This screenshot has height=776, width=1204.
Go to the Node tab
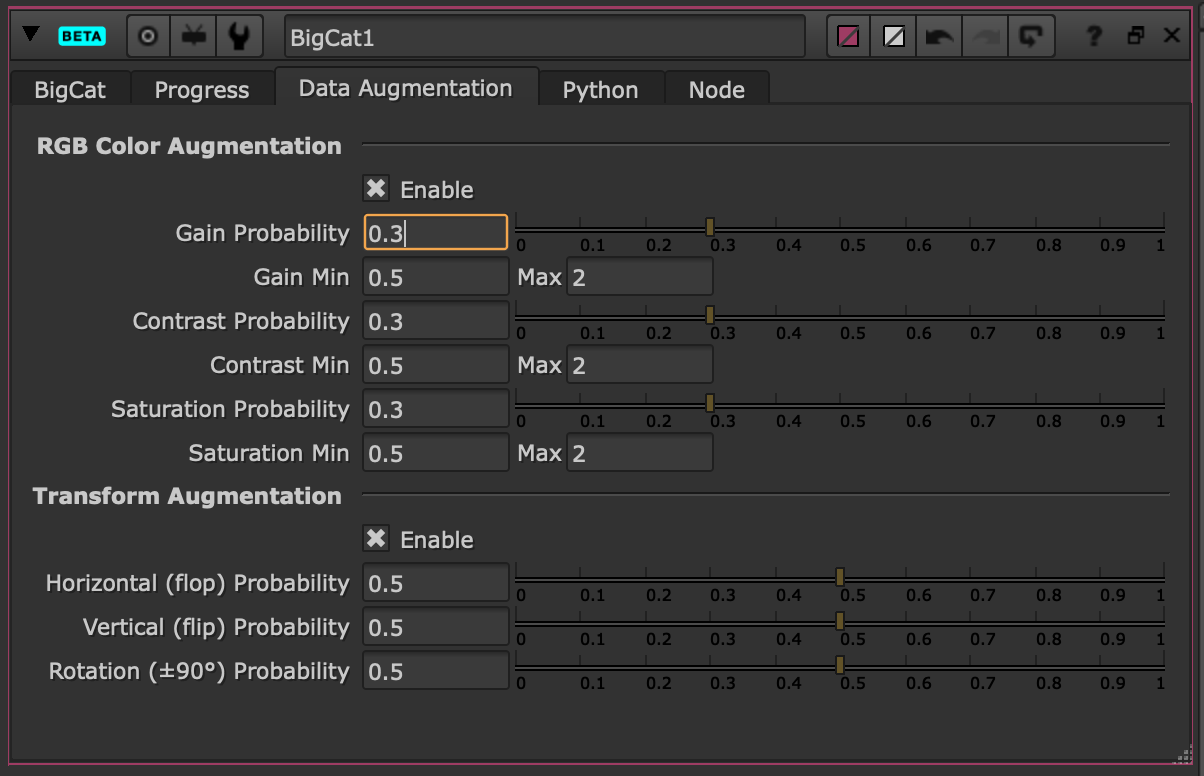pyautogui.click(x=716, y=90)
